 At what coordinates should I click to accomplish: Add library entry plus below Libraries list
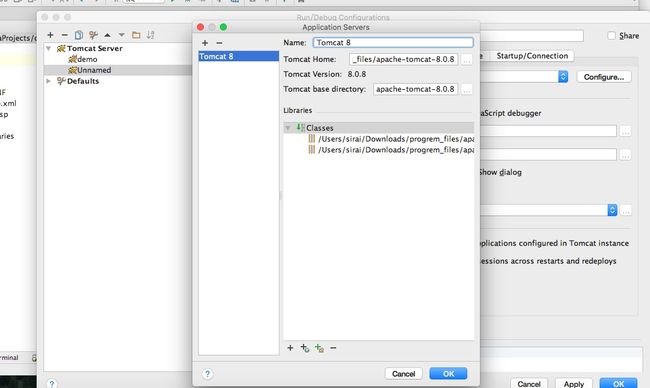point(290,348)
